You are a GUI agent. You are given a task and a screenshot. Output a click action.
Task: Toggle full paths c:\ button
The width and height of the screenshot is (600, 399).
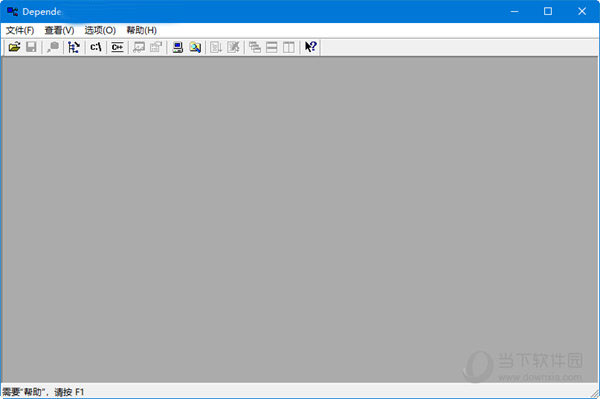coord(96,47)
